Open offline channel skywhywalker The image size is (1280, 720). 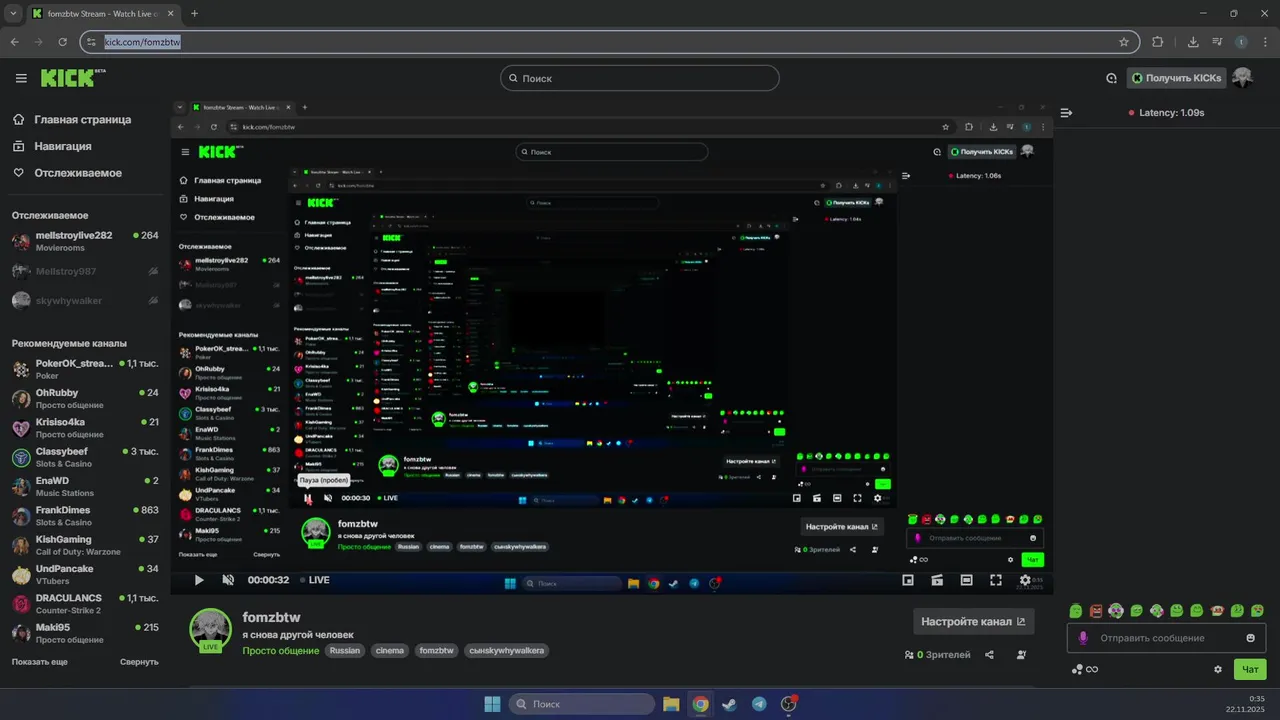point(84,301)
